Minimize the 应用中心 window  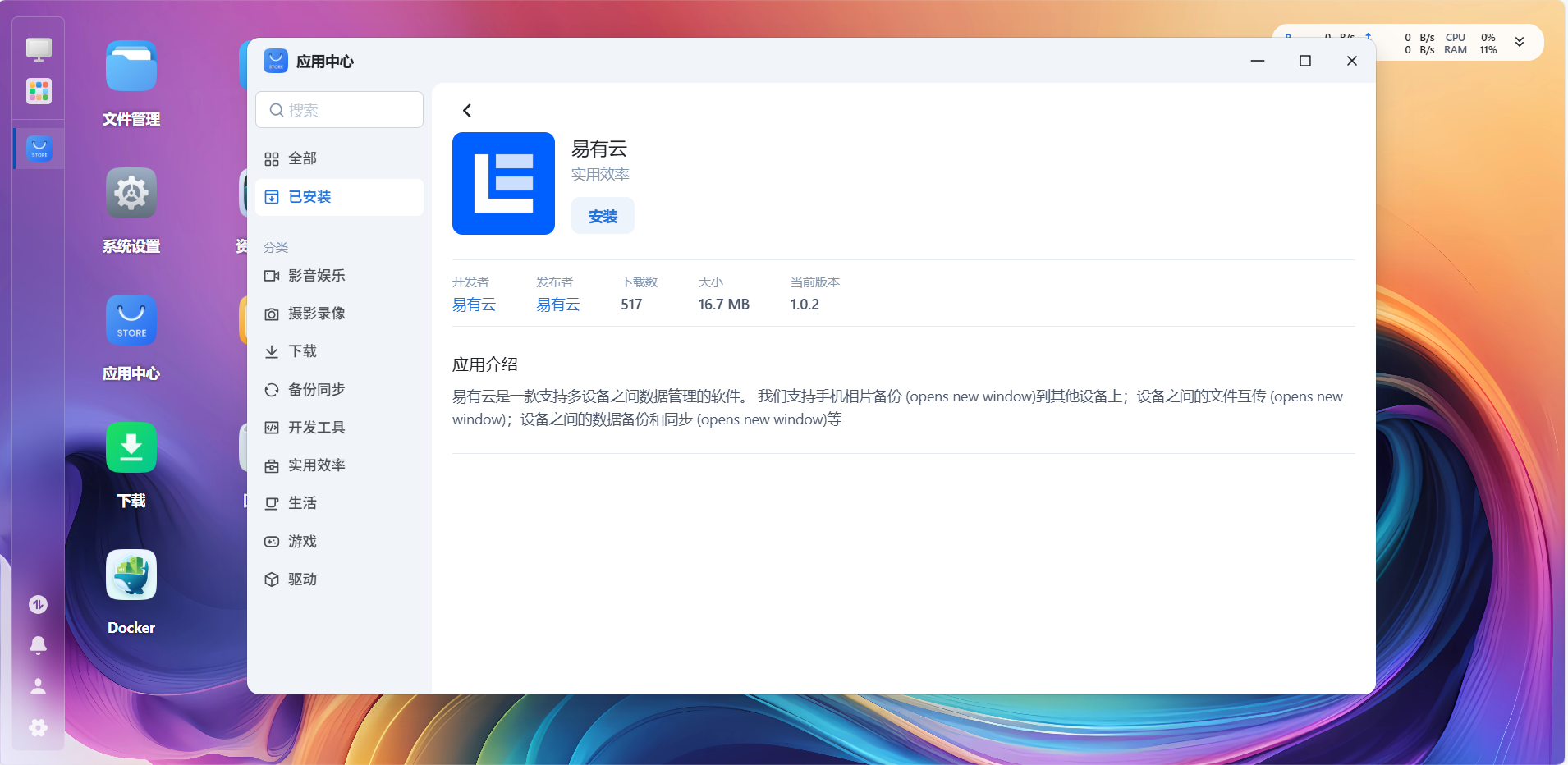click(x=1258, y=61)
